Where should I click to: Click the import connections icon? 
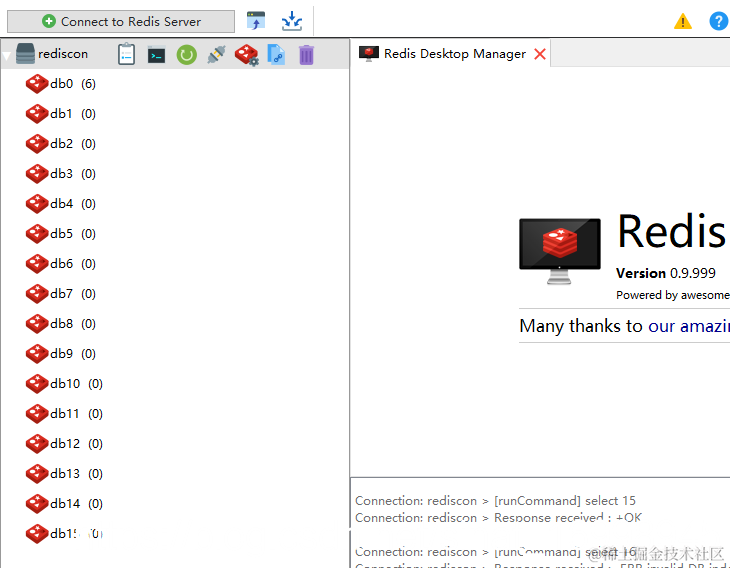click(x=256, y=21)
